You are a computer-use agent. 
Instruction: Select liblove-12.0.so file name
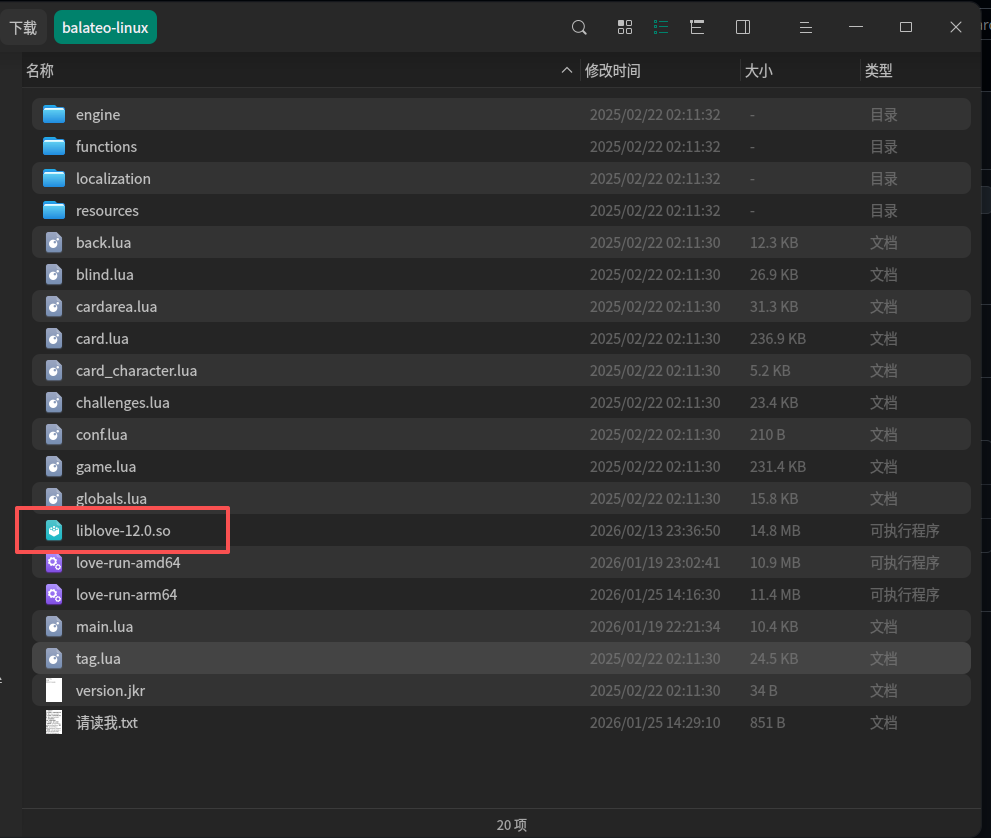coord(123,531)
